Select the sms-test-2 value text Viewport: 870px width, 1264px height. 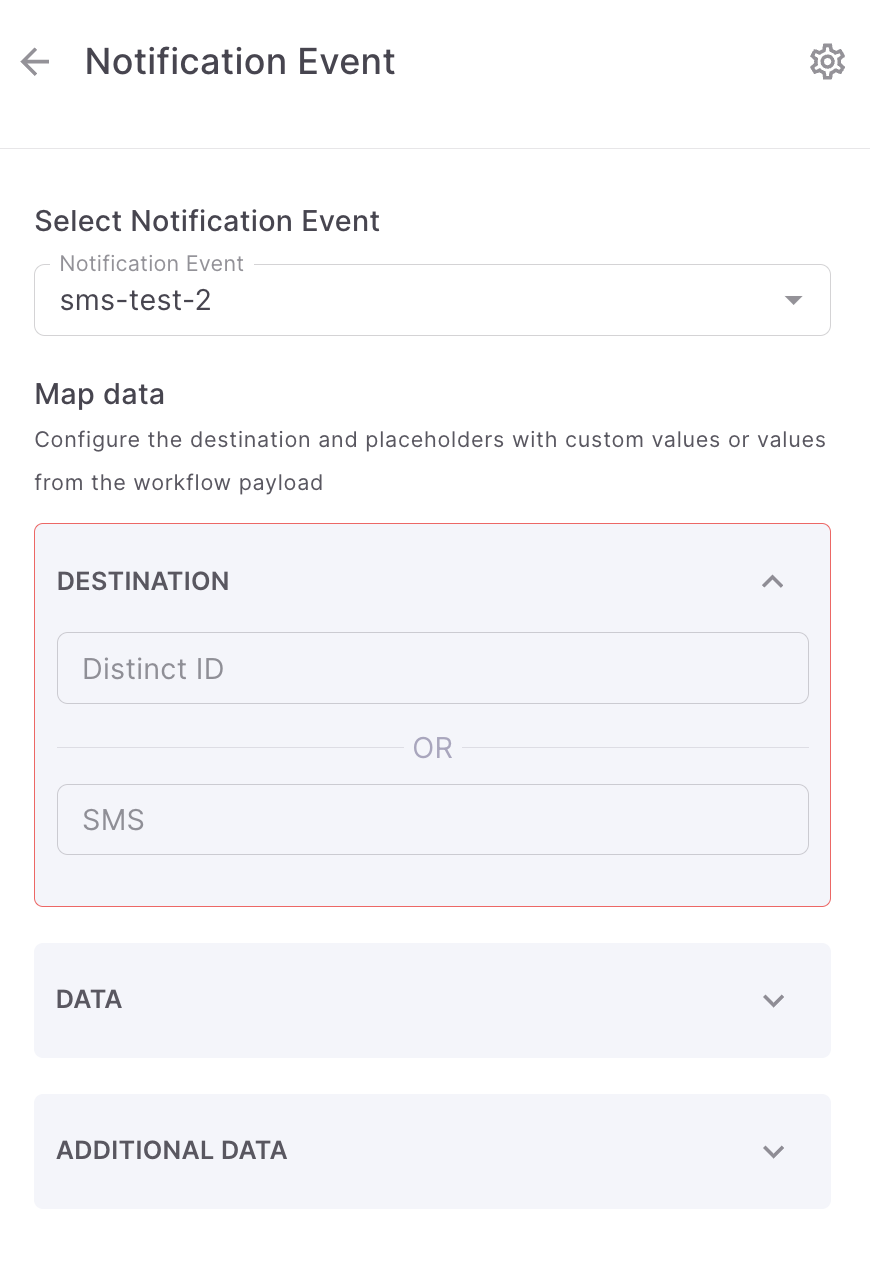click(136, 300)
